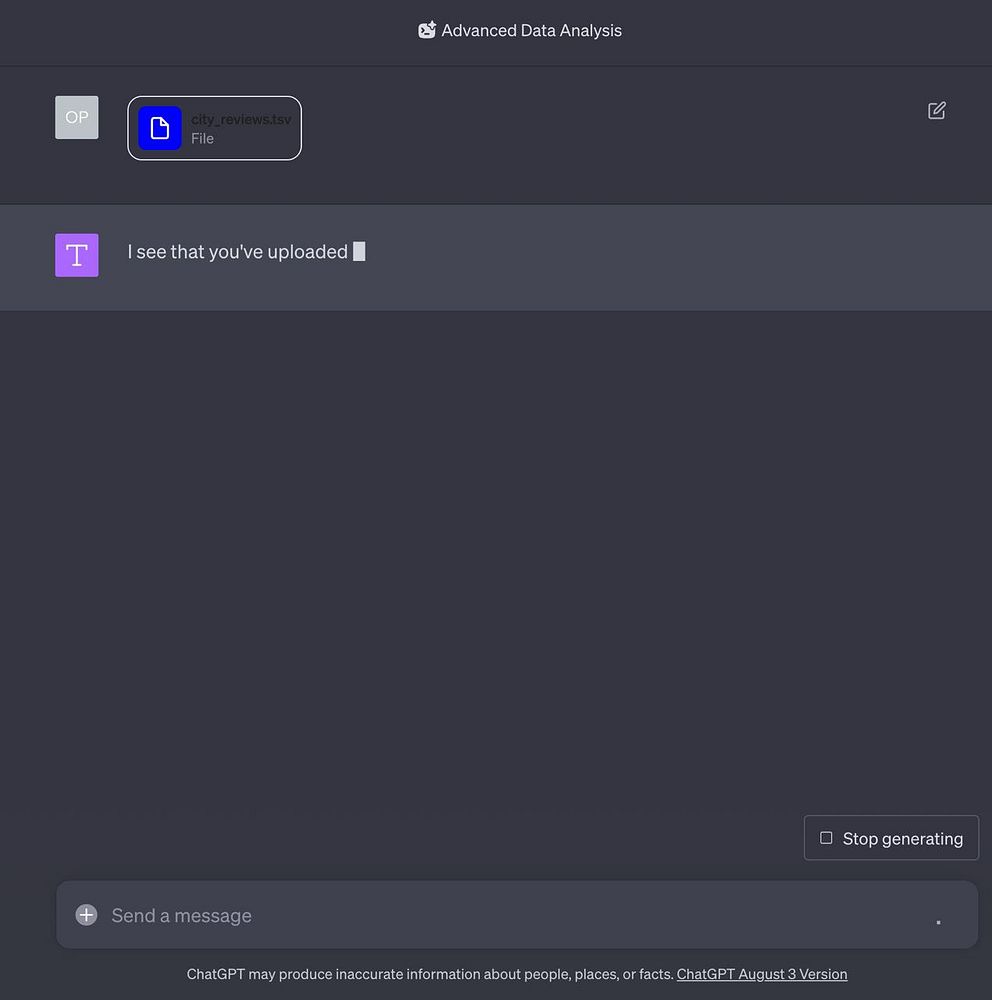Click the city_reviews.tsv filename text

[241, 119]
